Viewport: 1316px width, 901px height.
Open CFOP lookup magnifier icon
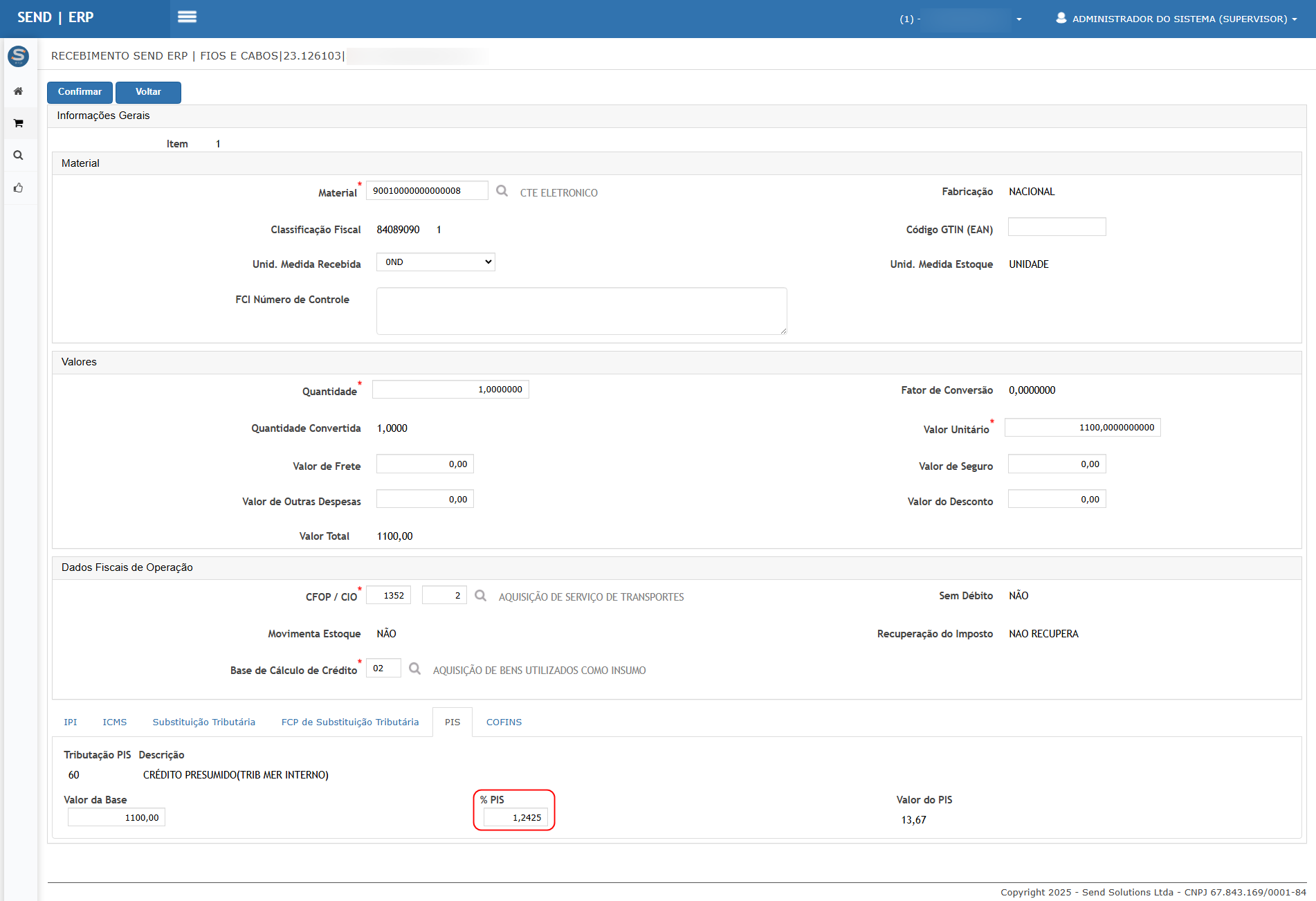(480, 596)
